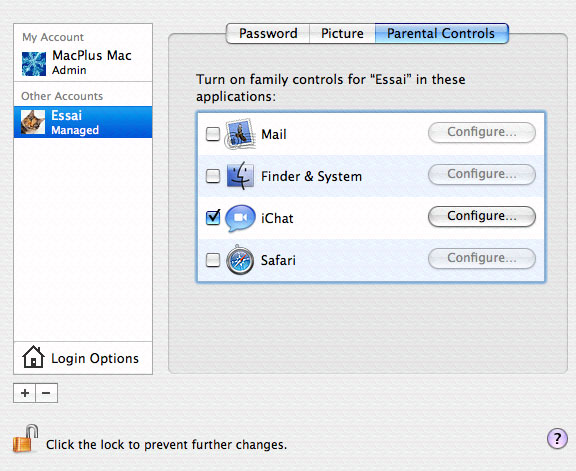Click the Safari compass icon

[x=240, y=260]
